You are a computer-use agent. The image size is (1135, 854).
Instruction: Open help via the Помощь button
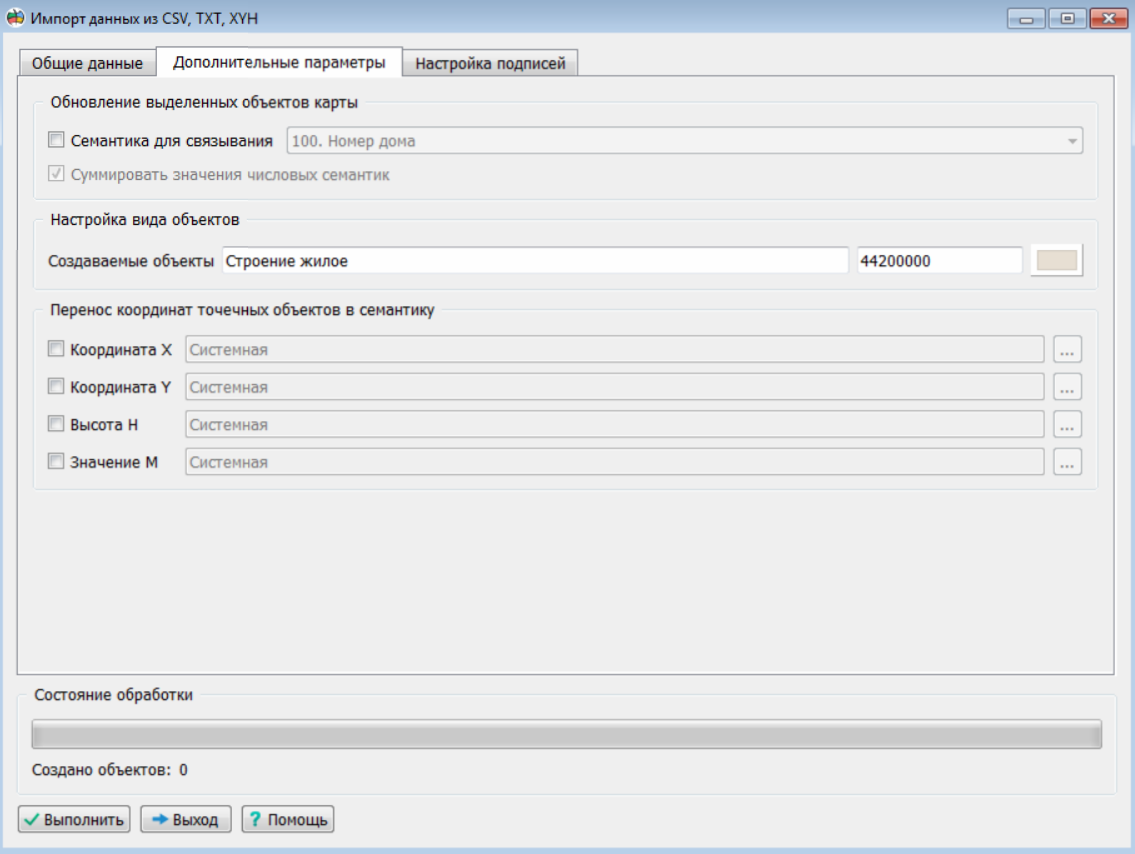288,820
